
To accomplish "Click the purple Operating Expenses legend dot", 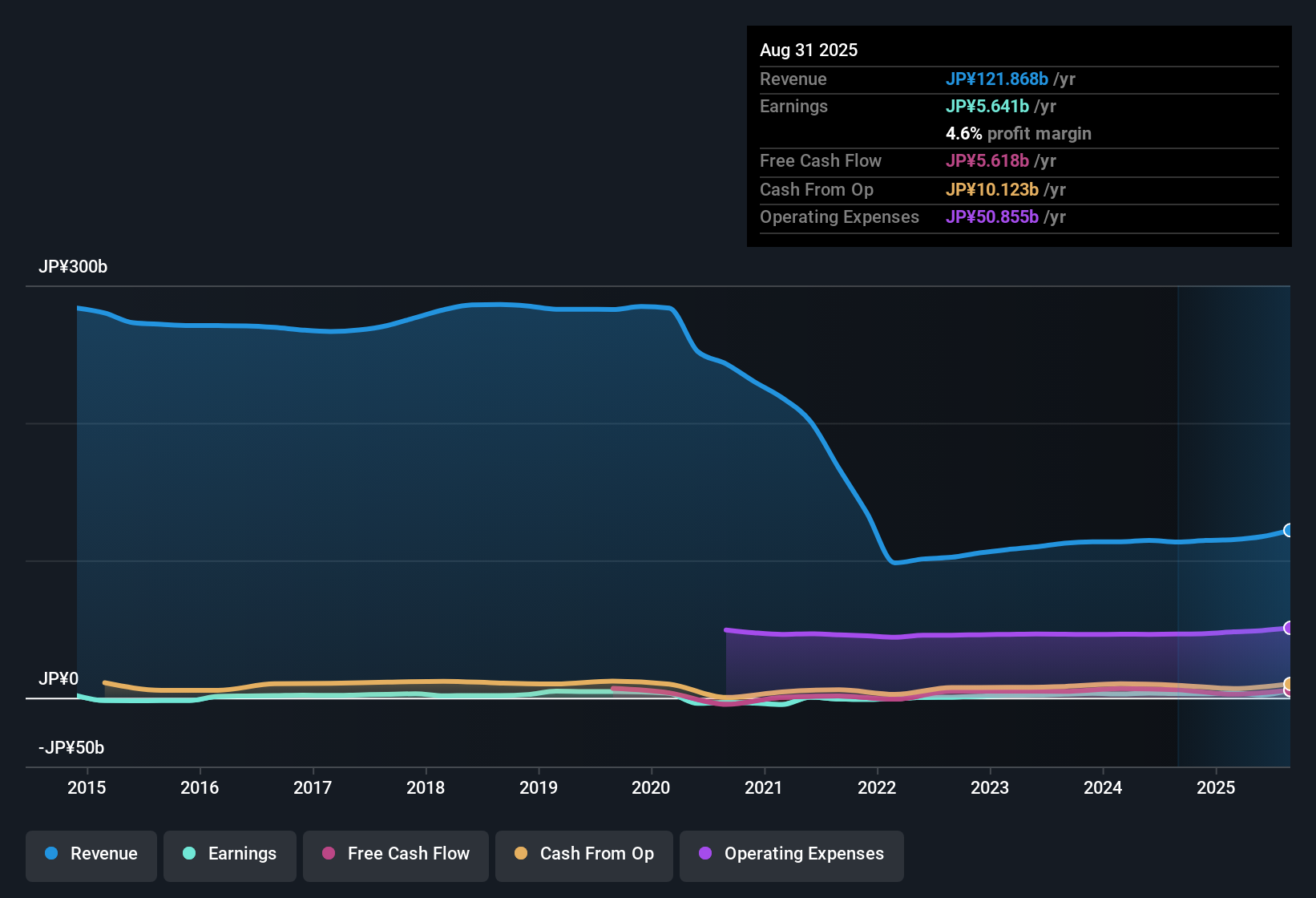I will tap(705, 853).
